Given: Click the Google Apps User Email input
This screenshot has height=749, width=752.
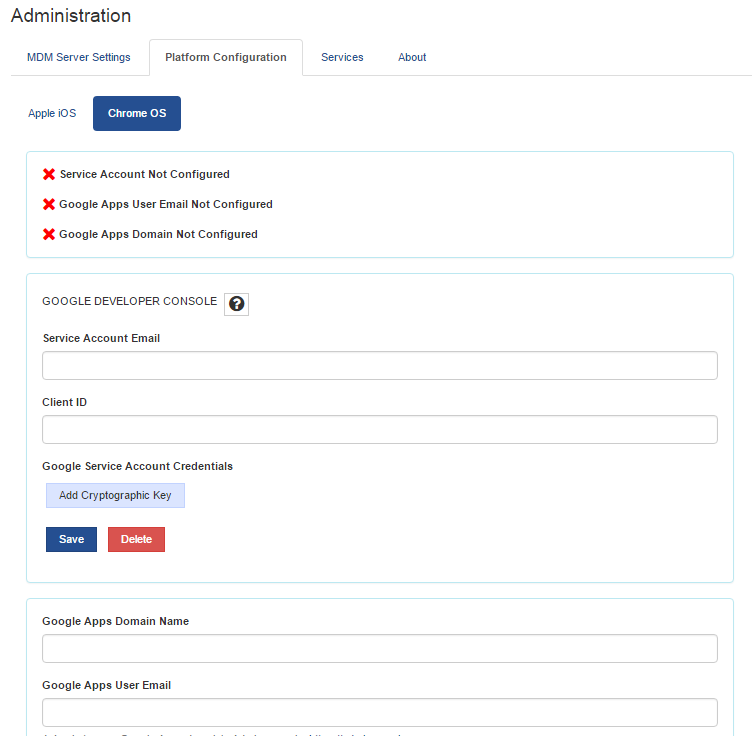Looking at the screenshot, I should pyautogui.click(x=380, y=712).
